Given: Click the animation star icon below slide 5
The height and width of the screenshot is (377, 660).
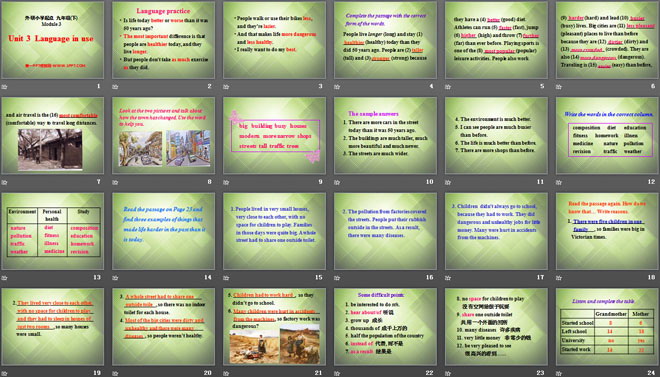Looking at the screenshot, I should [x=448, y=87].
